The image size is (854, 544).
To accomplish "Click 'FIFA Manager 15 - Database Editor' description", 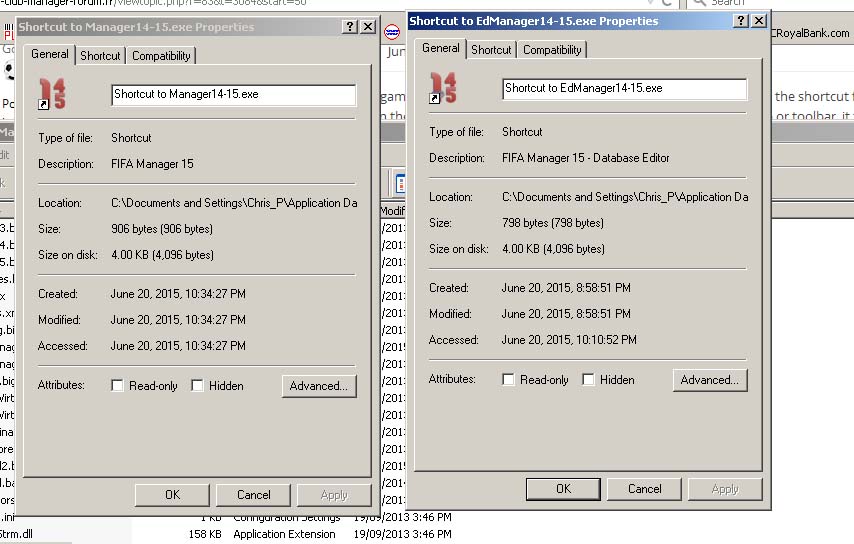I will [x=585, y=158].
